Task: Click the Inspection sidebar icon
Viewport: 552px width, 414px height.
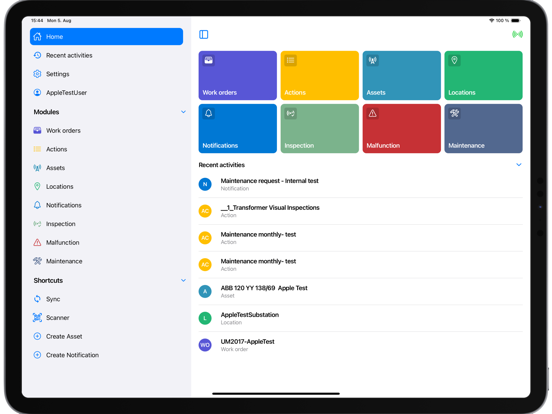Action: click(x=37, y=224)
